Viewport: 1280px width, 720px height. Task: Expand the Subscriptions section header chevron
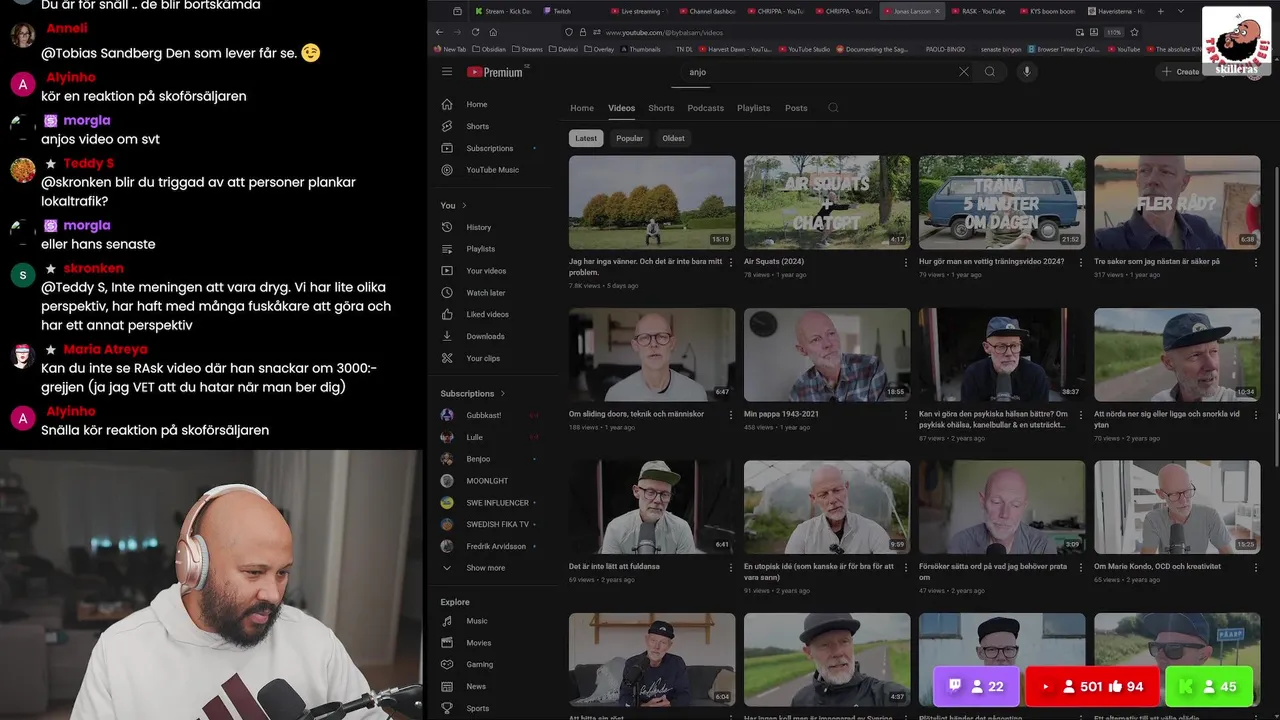(x=503, y=393)
